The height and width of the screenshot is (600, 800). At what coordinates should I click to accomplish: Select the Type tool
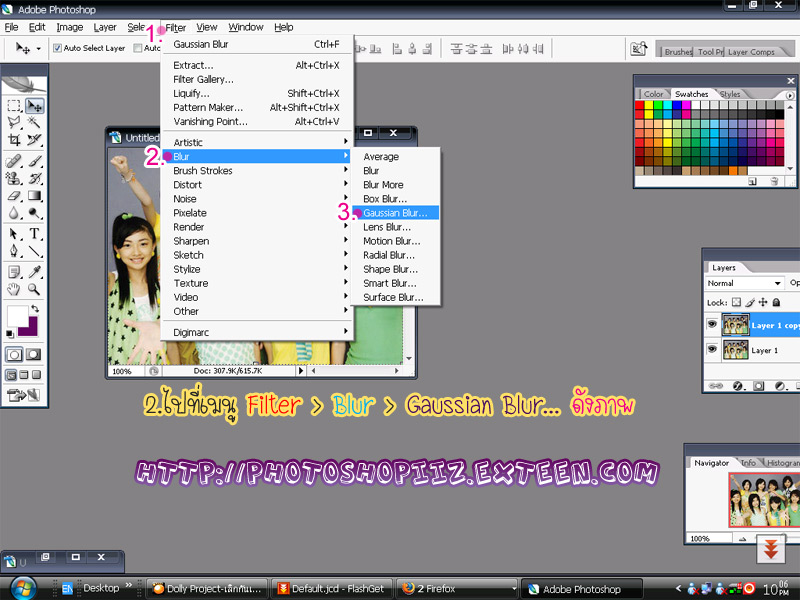pyautogui.click(x=35, y=234)
